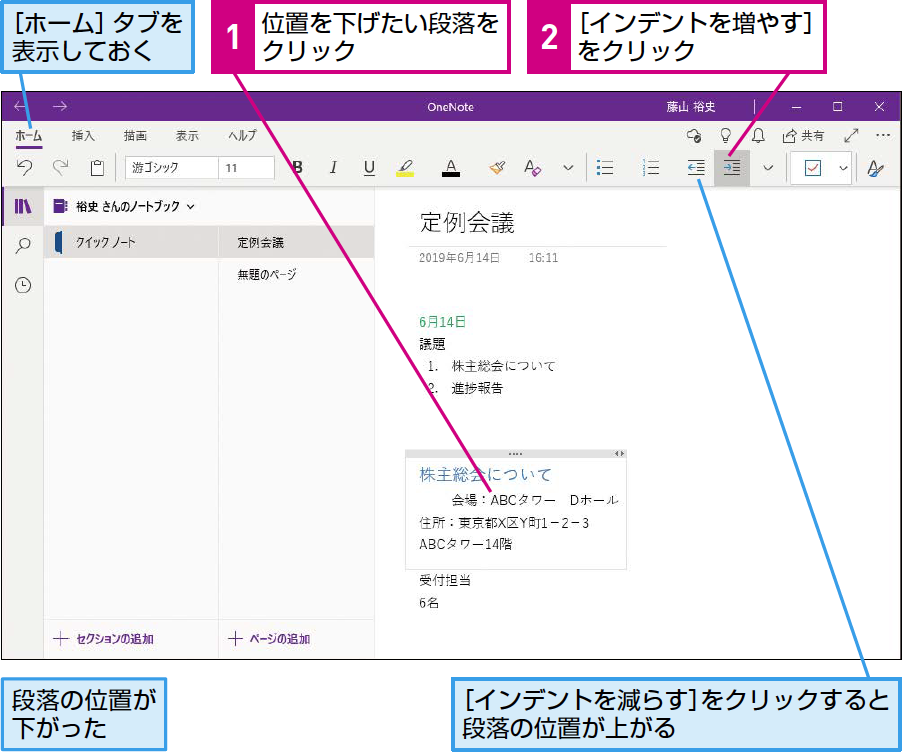Toggle Underline formatting
This screenshot has height=752, width=902.
pos(369,167)
